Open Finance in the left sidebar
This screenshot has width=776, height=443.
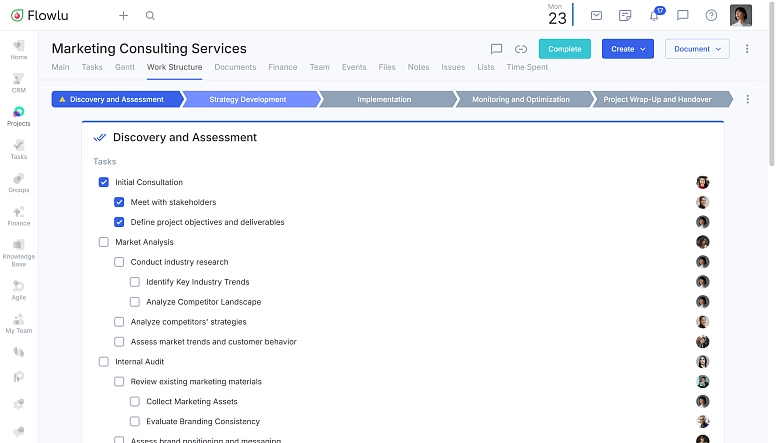19,216
